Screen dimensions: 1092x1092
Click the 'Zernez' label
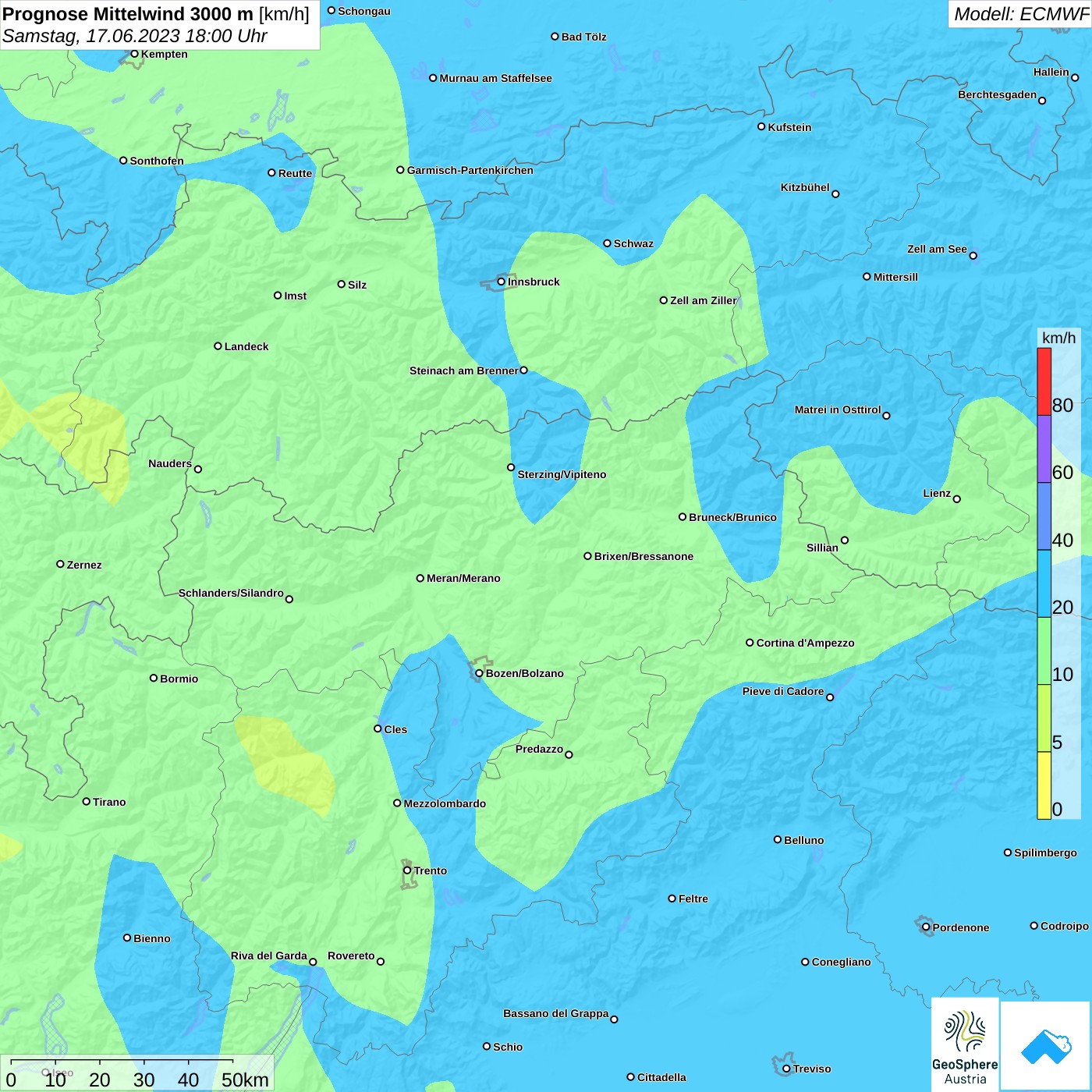click(x=84, y=565)
